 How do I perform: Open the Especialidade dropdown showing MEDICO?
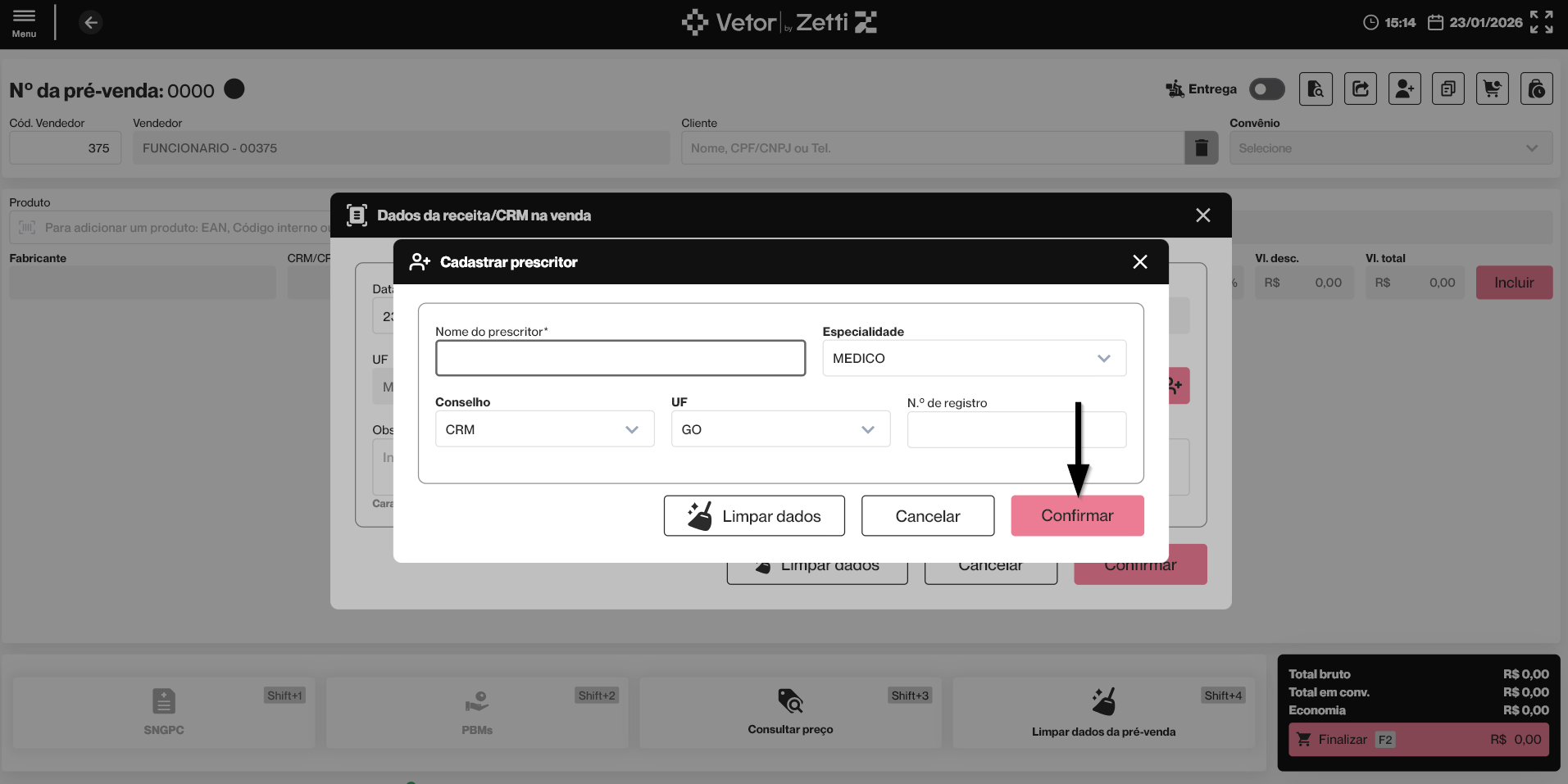point(975,358)
